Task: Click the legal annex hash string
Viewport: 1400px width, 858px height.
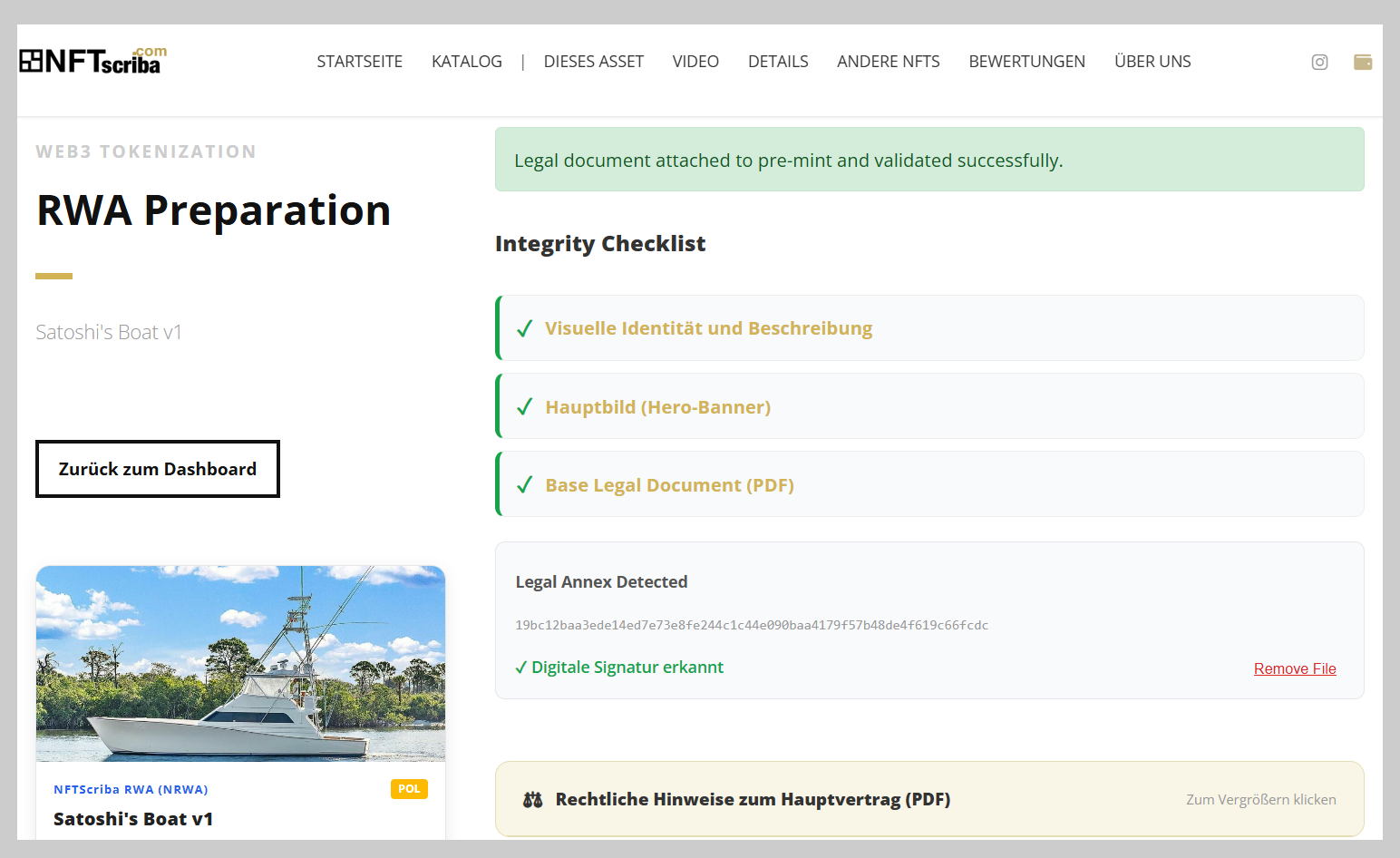Action: [x=752, y=625]
